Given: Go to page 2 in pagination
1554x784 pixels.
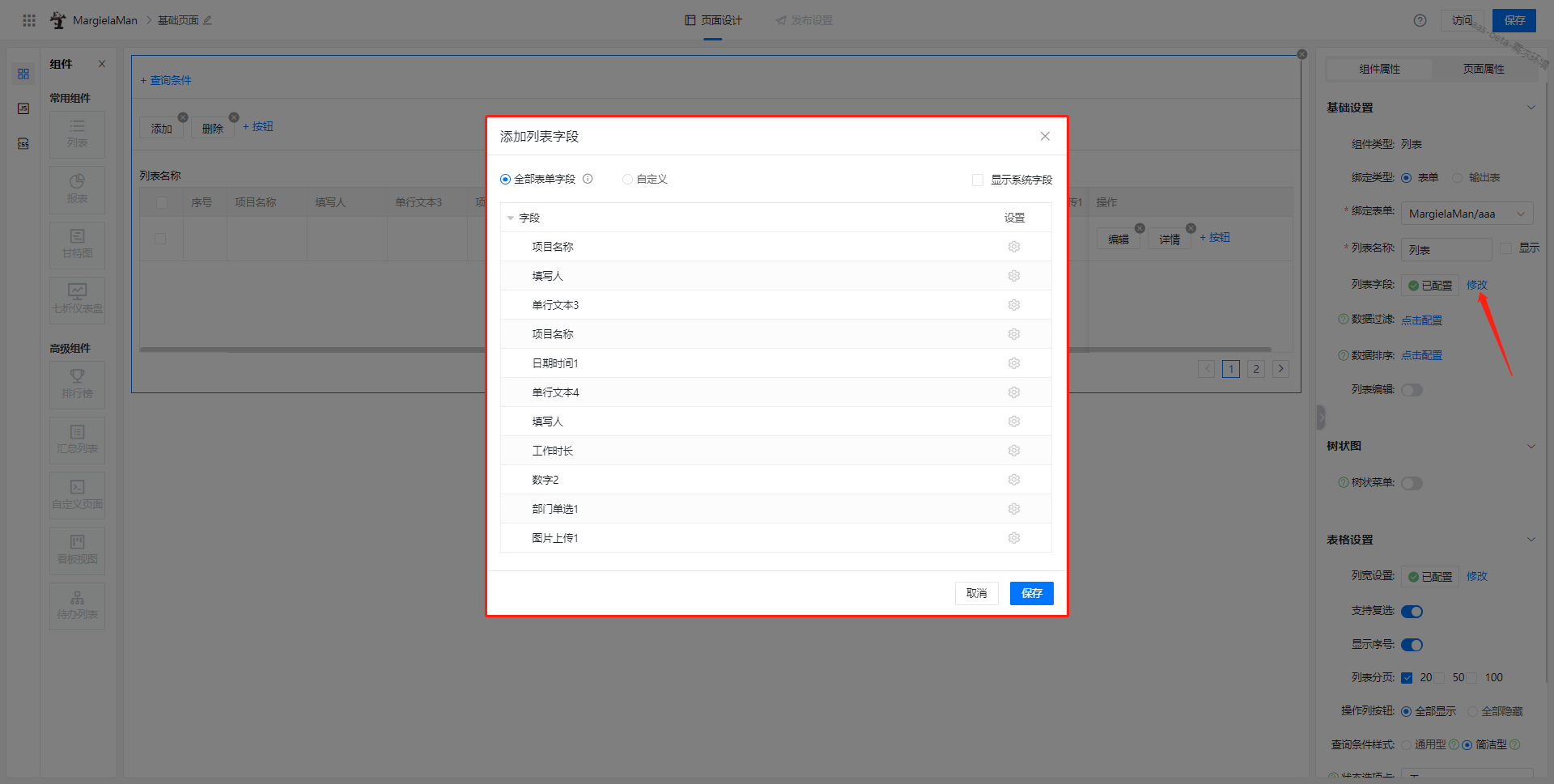Looking at the screenshot, I should coord(1255,369).
